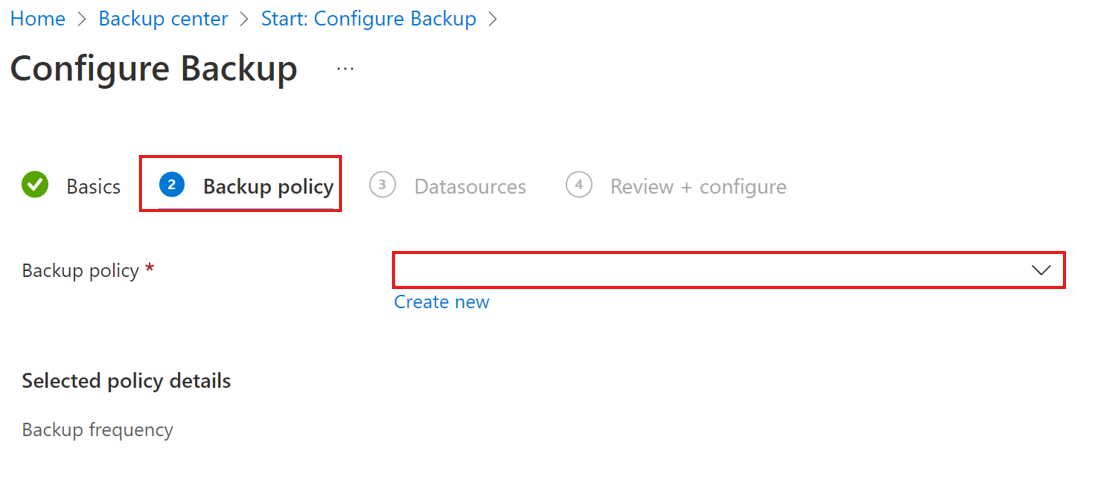Click the blue step 2 circle
Screen dimensions: 1116x480
[x=171, y=185]
